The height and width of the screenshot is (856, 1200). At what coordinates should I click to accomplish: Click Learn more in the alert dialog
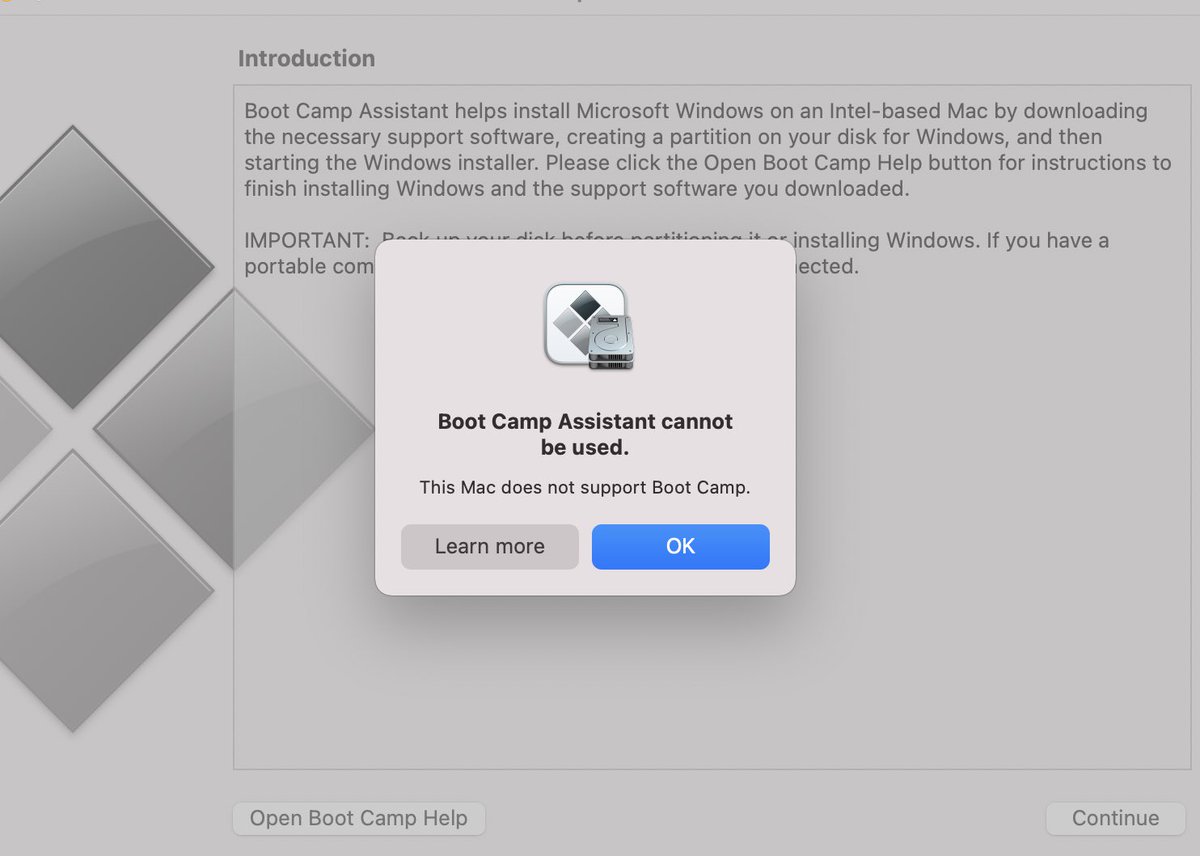click(x=490, y=547)
